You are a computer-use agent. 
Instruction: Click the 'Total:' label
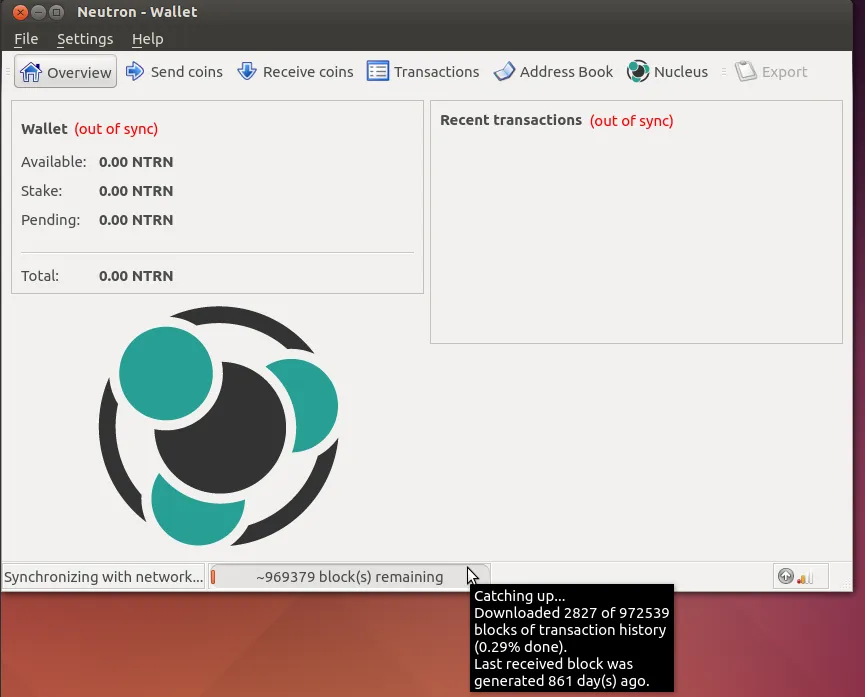tap(40, 276)
